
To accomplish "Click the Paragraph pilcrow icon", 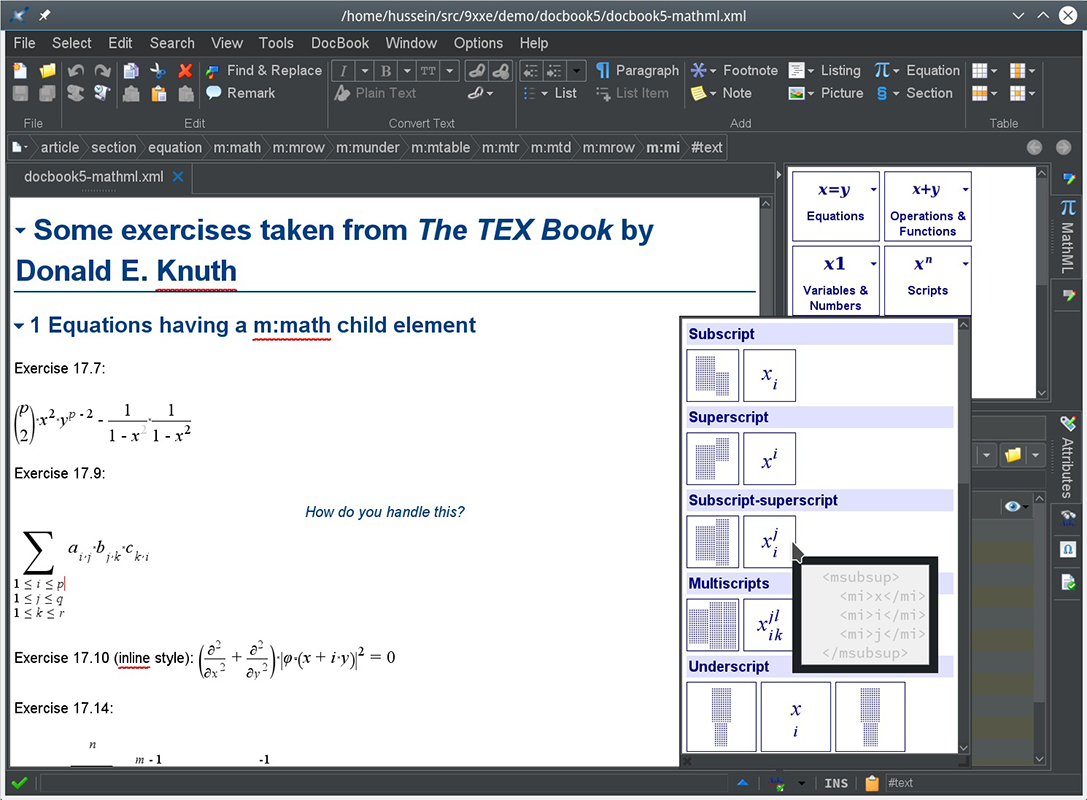I will coord(603,70).
